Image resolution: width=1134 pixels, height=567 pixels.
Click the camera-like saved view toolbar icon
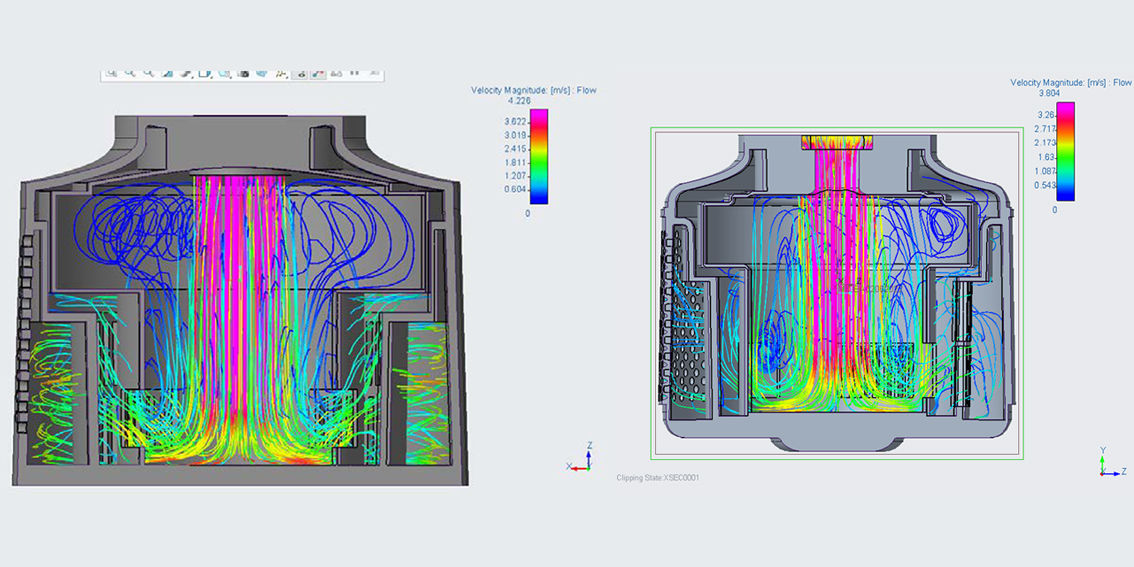pyautogui.click(x=244, y=74)
